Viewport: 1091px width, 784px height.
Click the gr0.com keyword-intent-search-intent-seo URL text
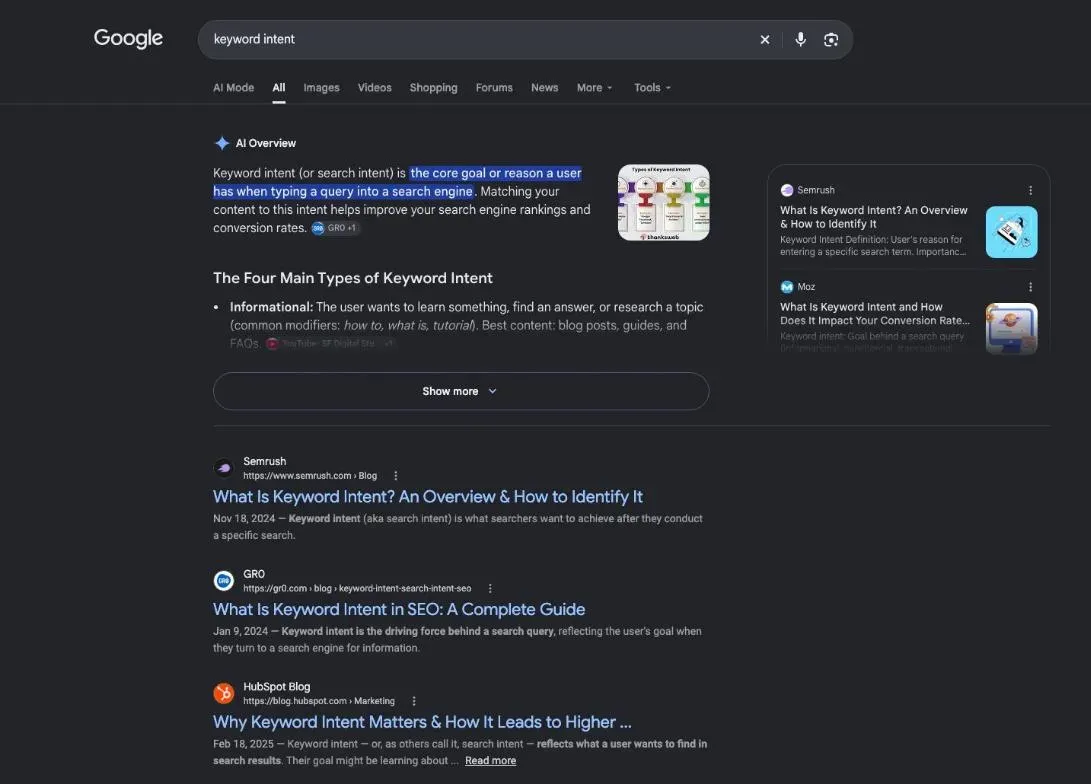pyautogui.click(x=357, y=589)
